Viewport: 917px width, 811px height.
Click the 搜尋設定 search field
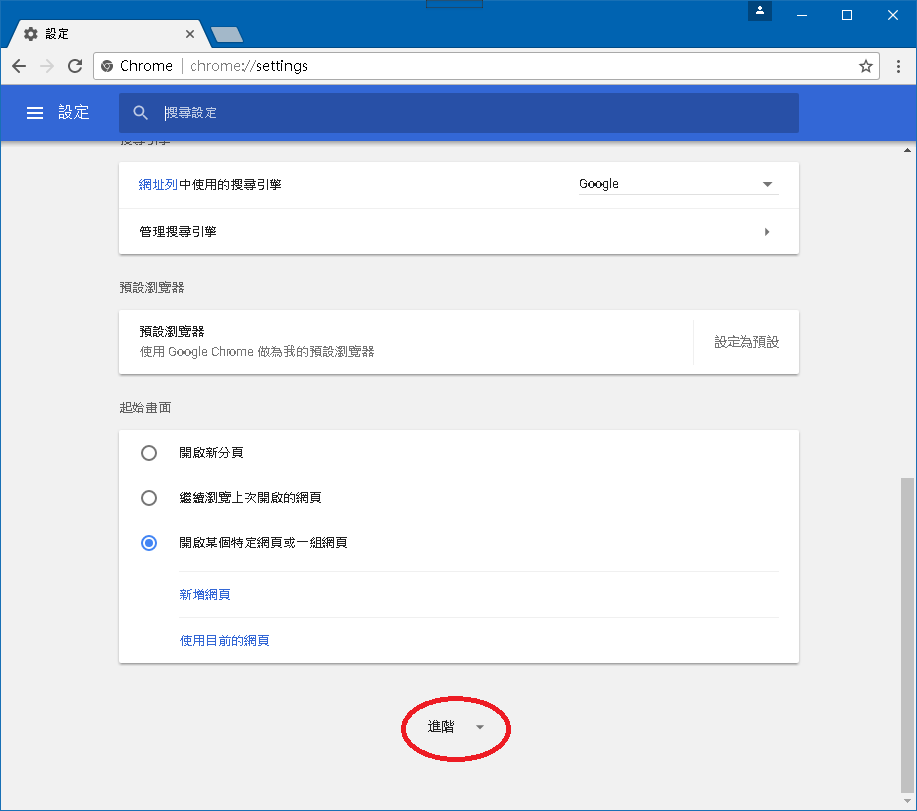click(470, 113)
